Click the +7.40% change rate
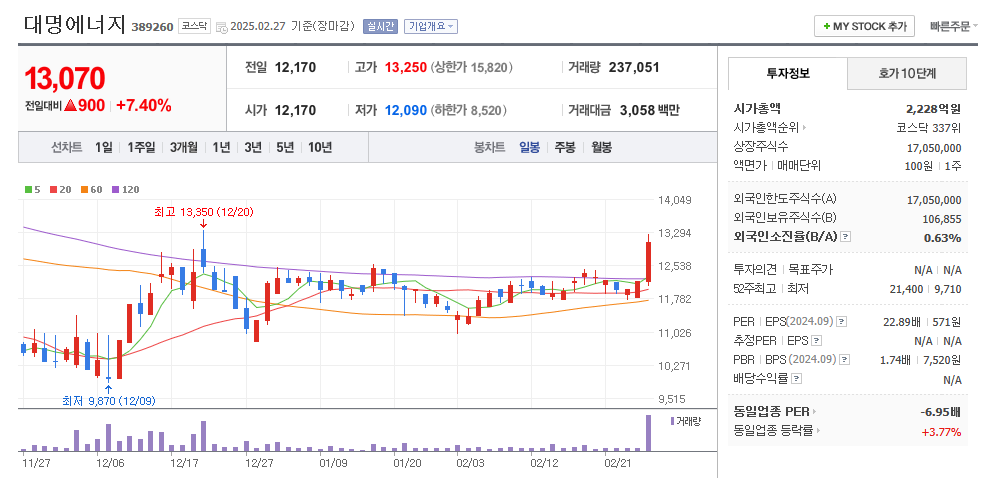Screen dimensions: 991x478 click(x=143, y=106)
